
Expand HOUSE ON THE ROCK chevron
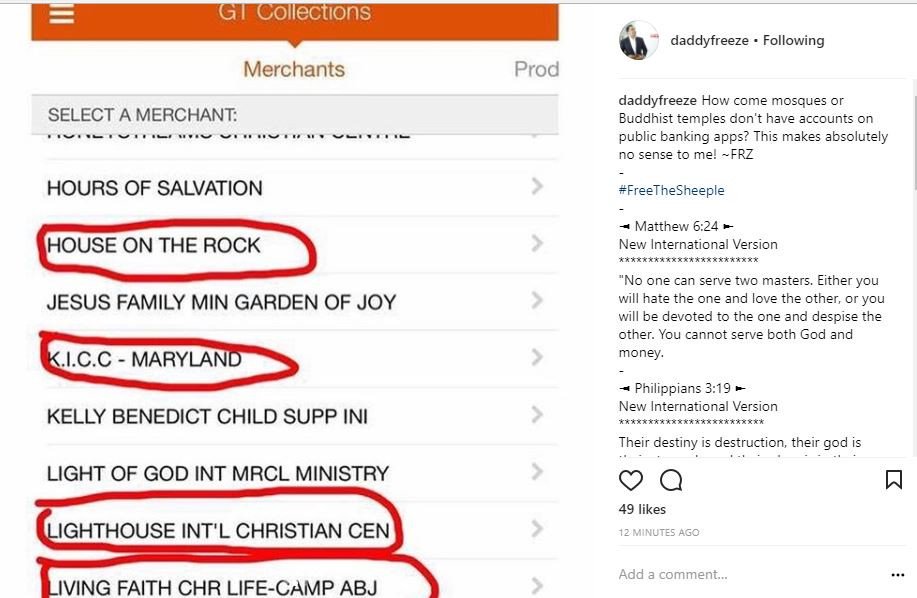537,243
